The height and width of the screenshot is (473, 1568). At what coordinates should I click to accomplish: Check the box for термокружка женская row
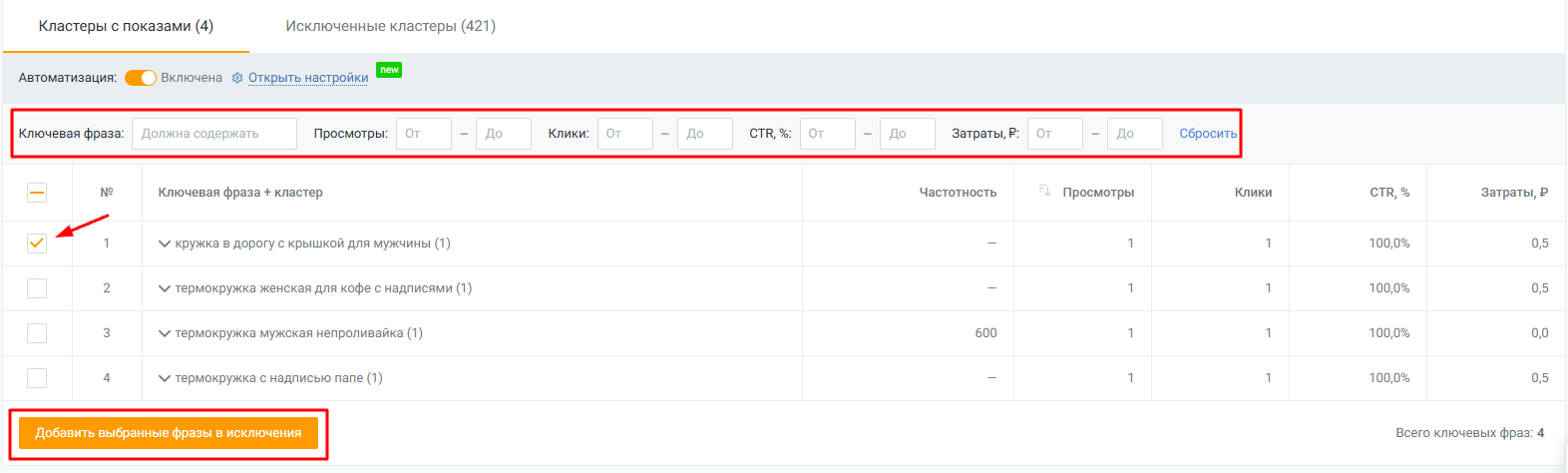pyautogui.click(x=37, y=288)
